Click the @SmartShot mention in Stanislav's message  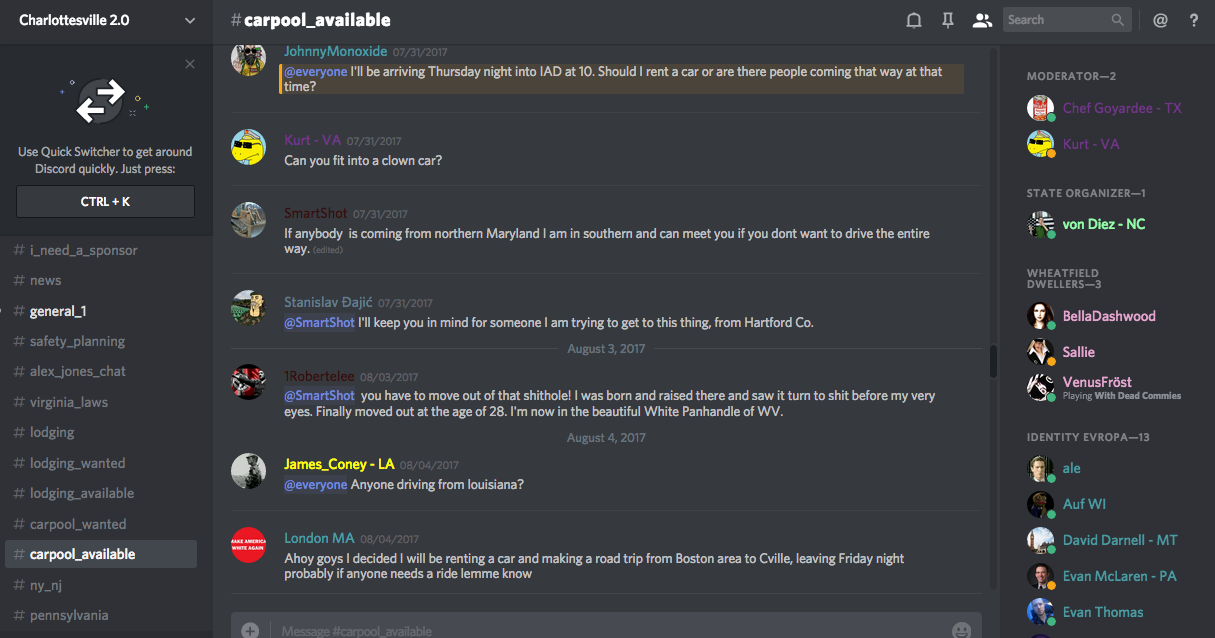[320, 323]
